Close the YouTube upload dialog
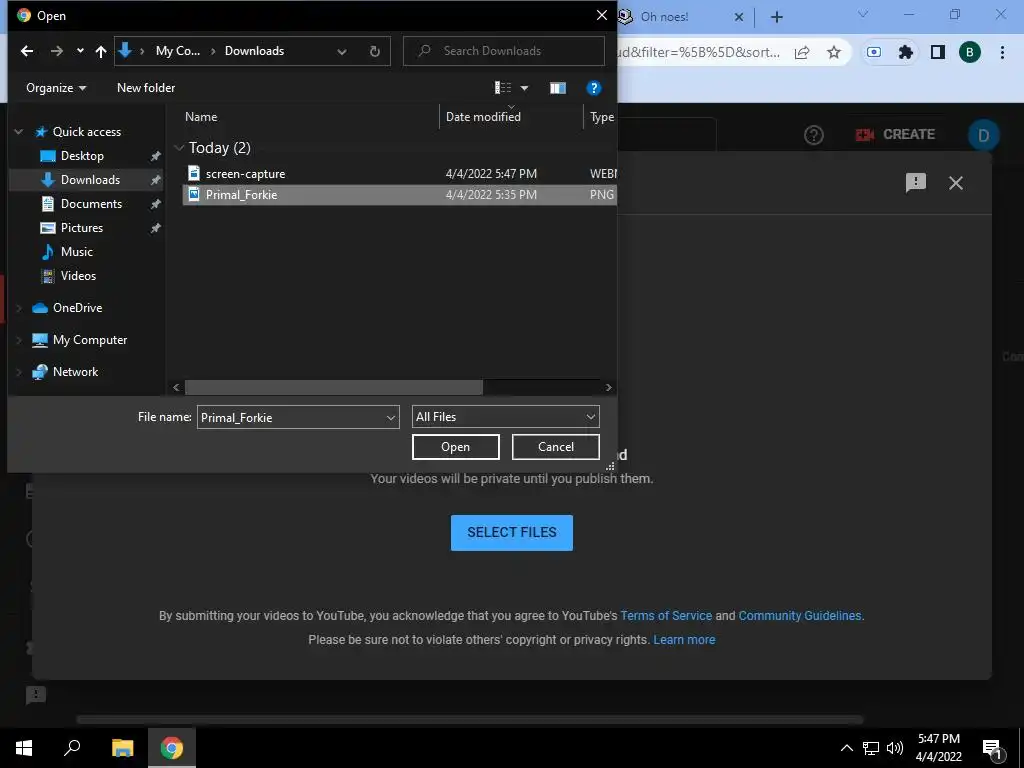Image resolution: width=1024 pixels, height=768 pixels. tap(955, 183)
